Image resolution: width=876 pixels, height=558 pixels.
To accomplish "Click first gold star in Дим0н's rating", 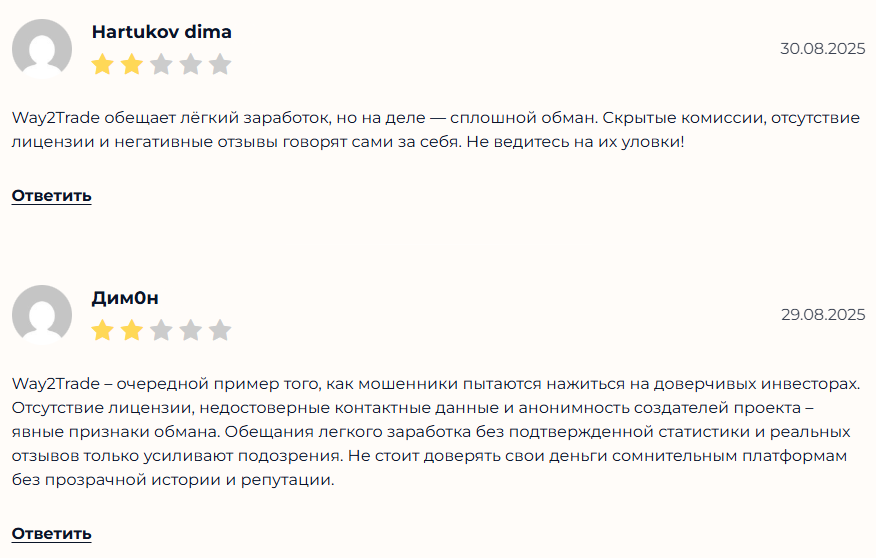I will (x=102, y=330).
